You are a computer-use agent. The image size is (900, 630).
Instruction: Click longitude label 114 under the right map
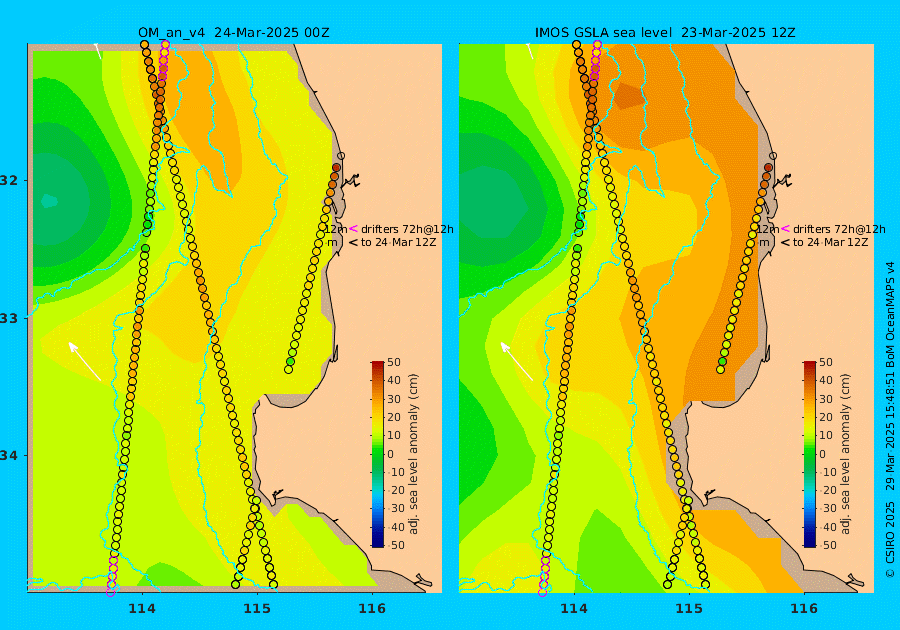pyautogui.click(x=574, y=609)
